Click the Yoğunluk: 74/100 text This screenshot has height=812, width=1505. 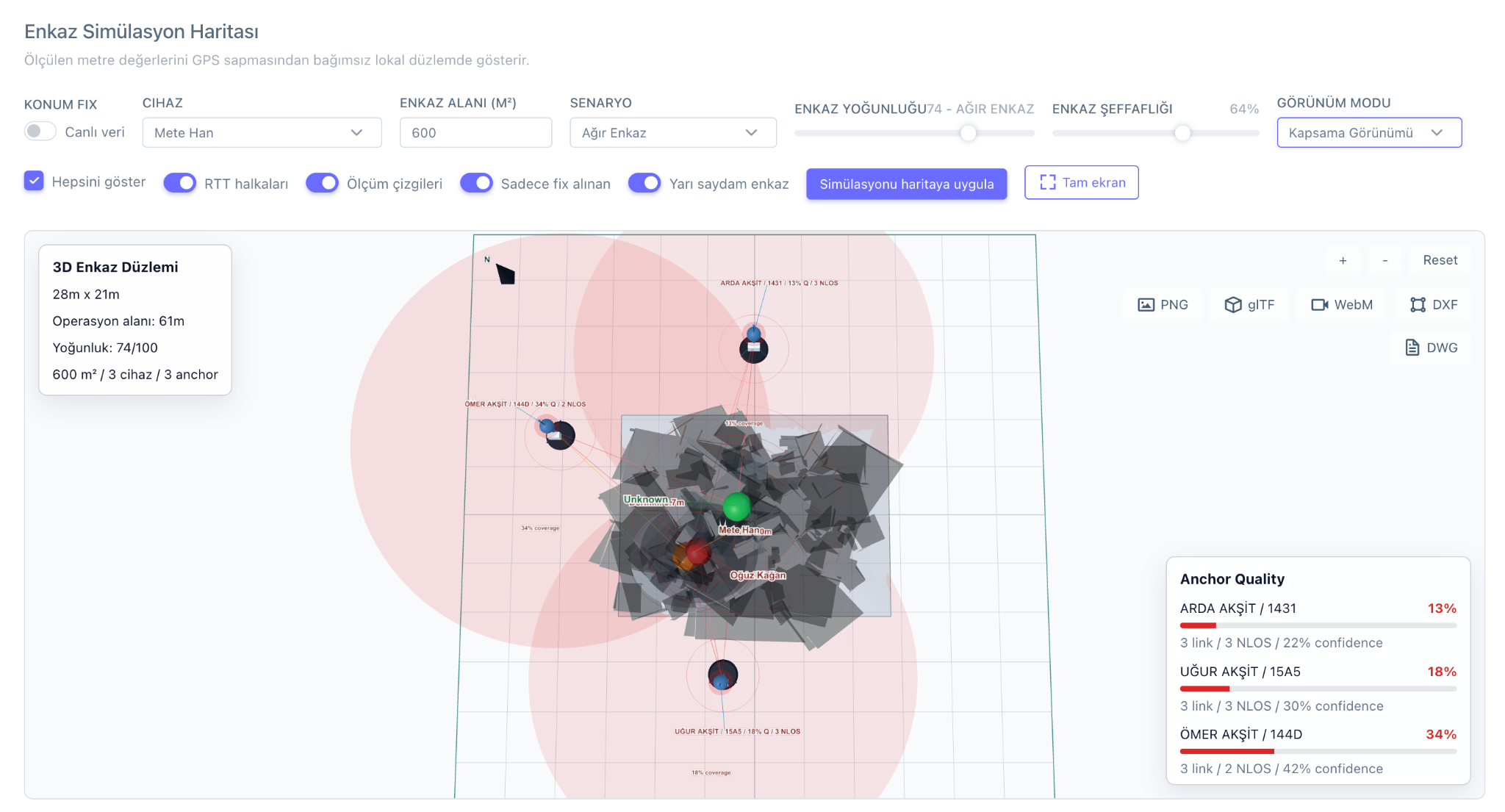coord(105,348)
